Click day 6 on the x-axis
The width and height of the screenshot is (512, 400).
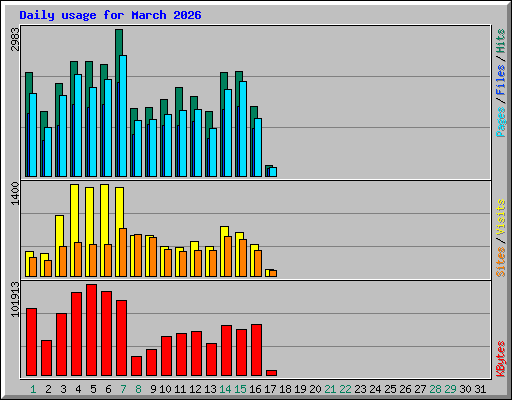point(108,389)
